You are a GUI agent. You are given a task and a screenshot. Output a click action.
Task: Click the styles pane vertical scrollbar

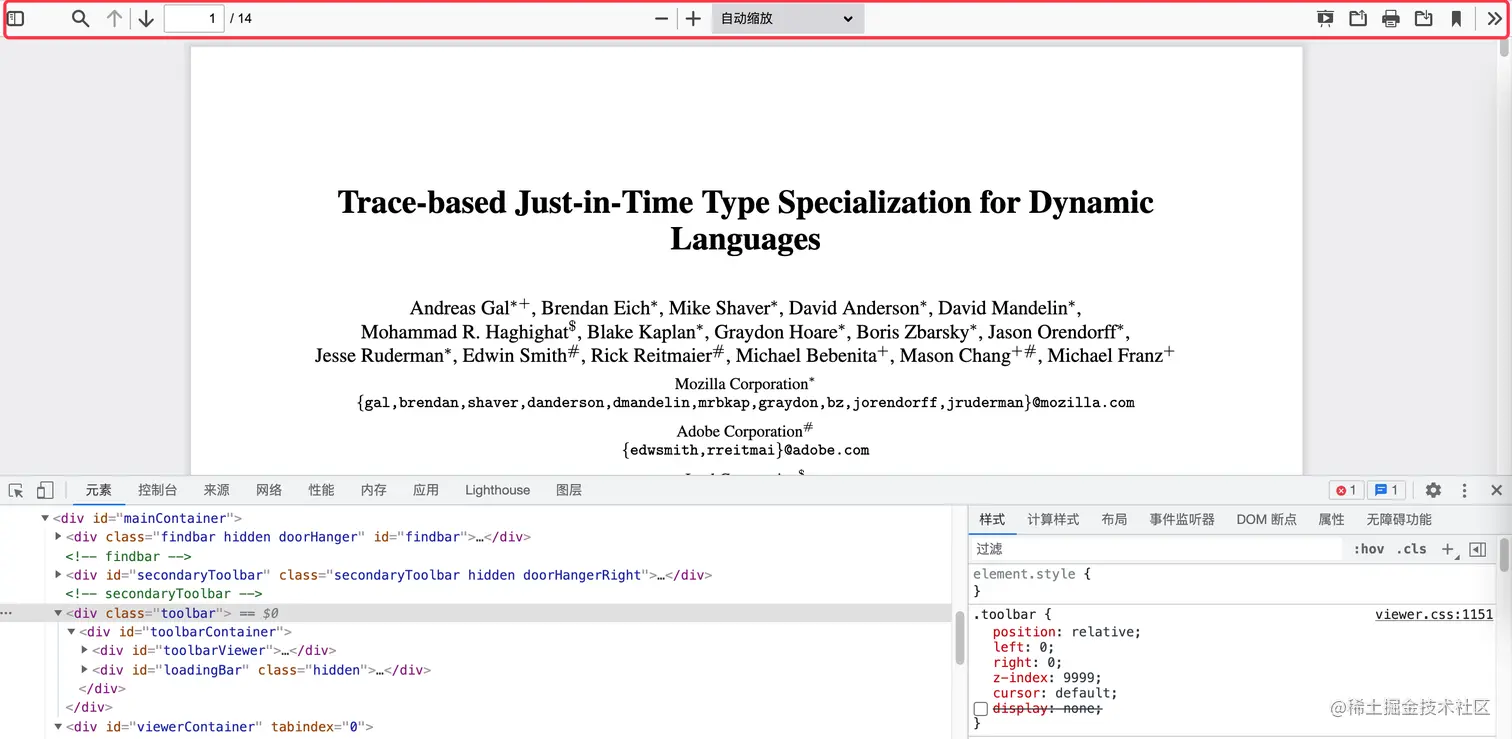click(1503, 554)
